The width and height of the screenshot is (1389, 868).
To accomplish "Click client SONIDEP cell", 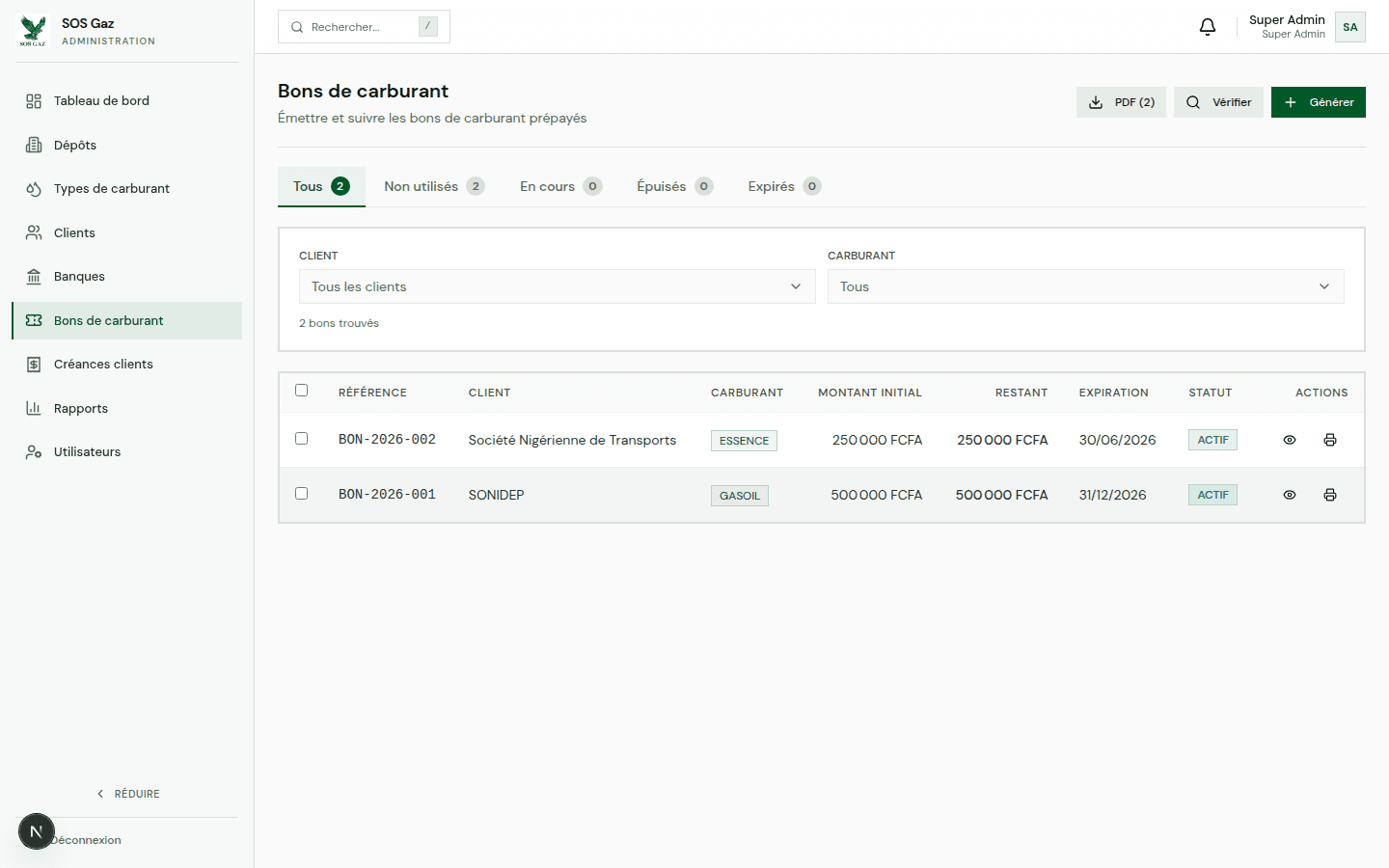I will (x=496, y=495).
